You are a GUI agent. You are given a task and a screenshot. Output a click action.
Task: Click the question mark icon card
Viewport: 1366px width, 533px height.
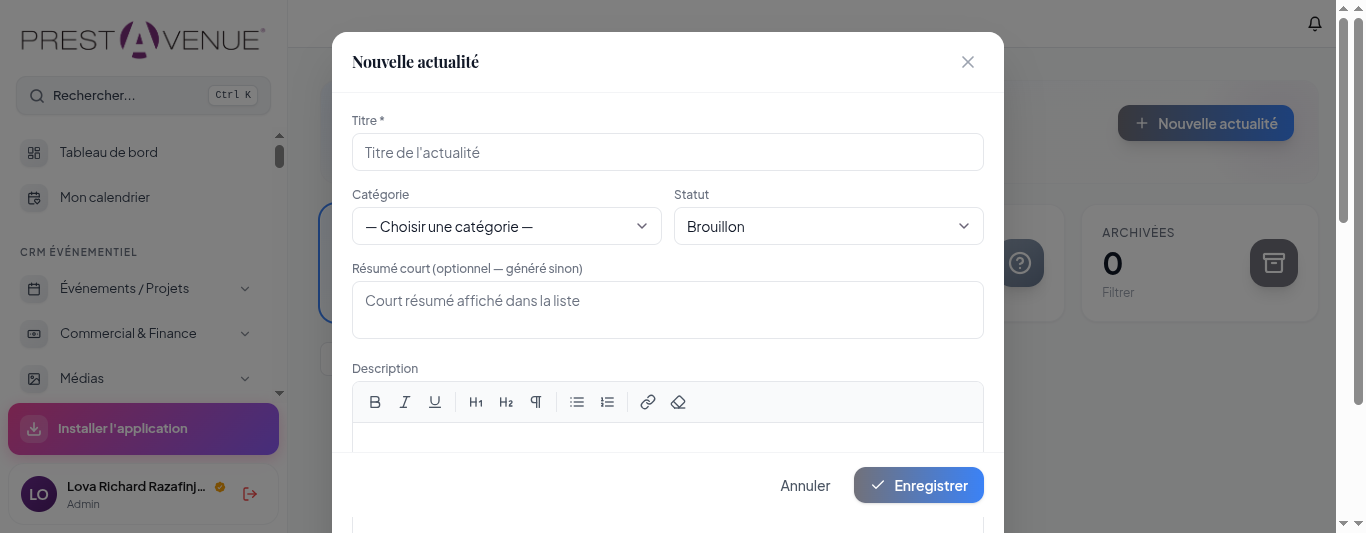pos(1019,263)
